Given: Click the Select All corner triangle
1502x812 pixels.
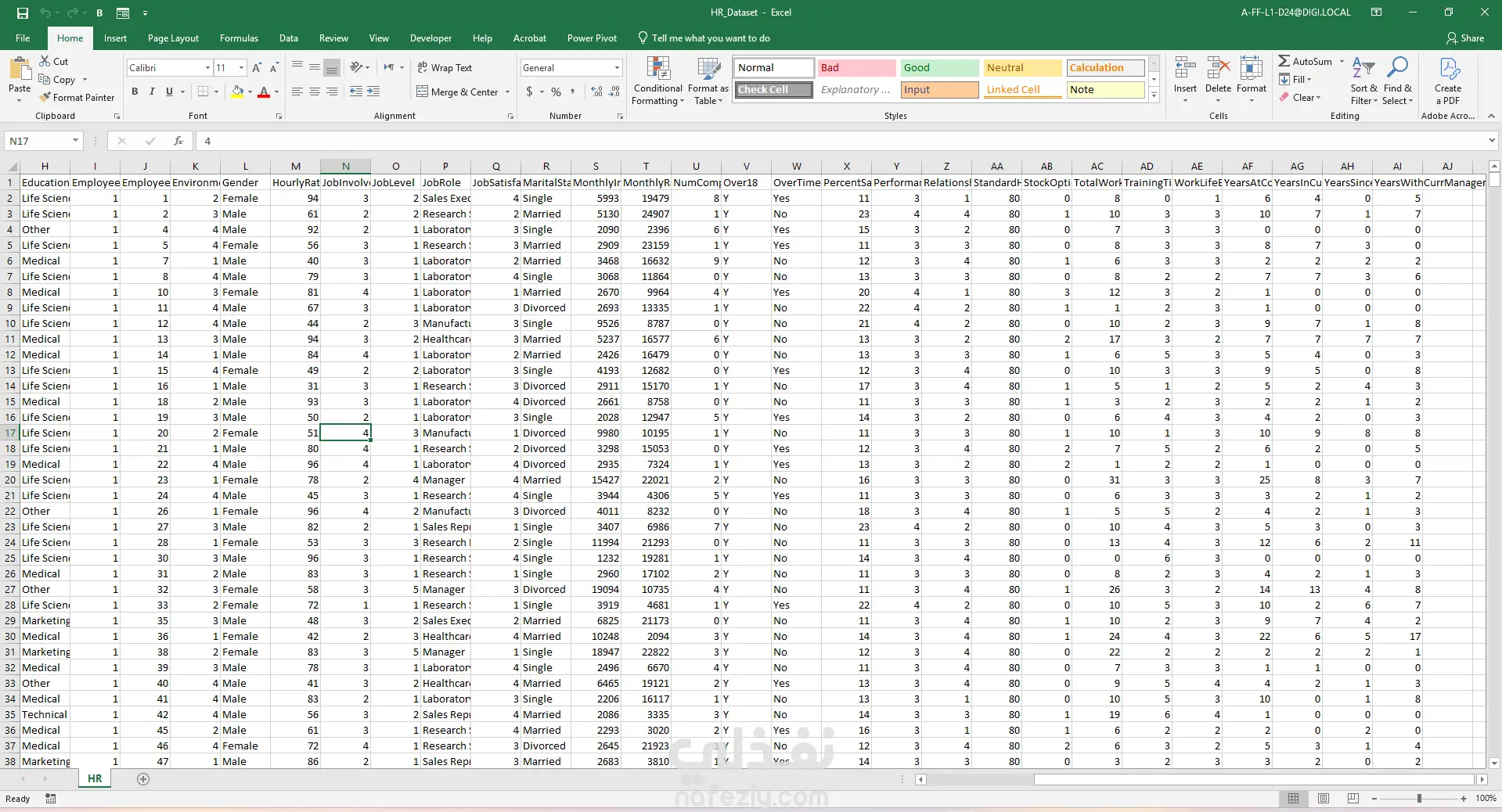Looking at the screenshot, I should point(13,167).
